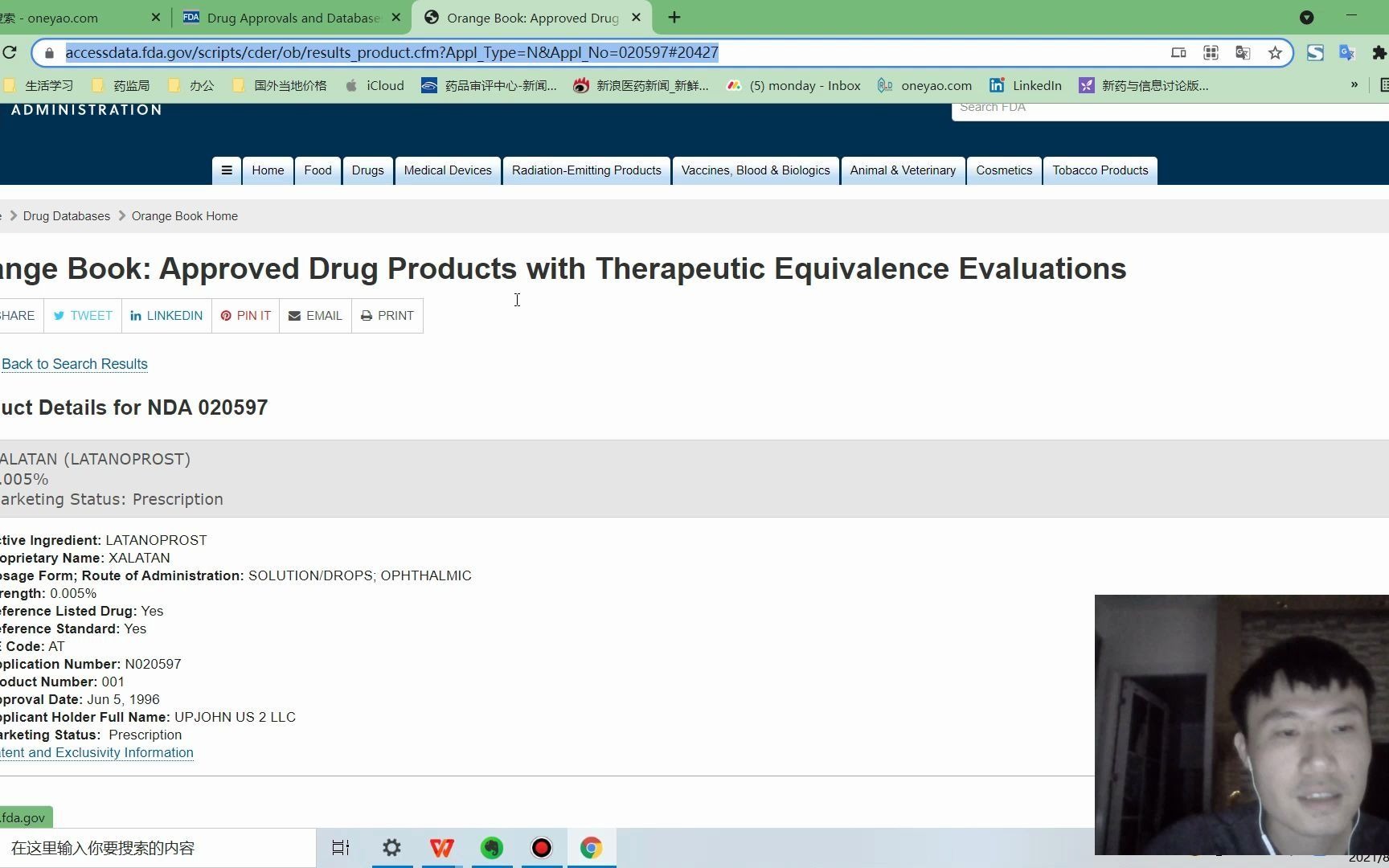This screenshot has height=868, width=1389.
Task: Bookmark this page with the star icon
Action: [1275, 53]
